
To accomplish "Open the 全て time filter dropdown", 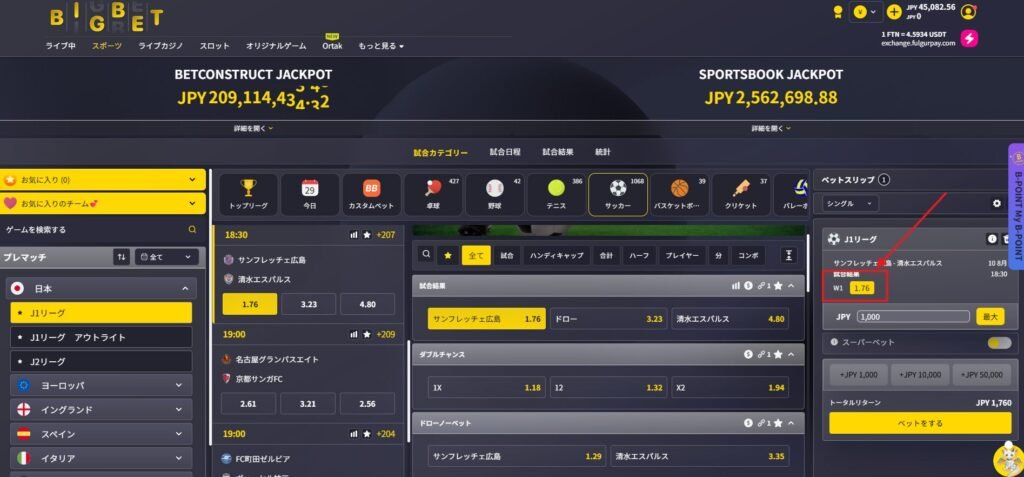I will [167, 257].
